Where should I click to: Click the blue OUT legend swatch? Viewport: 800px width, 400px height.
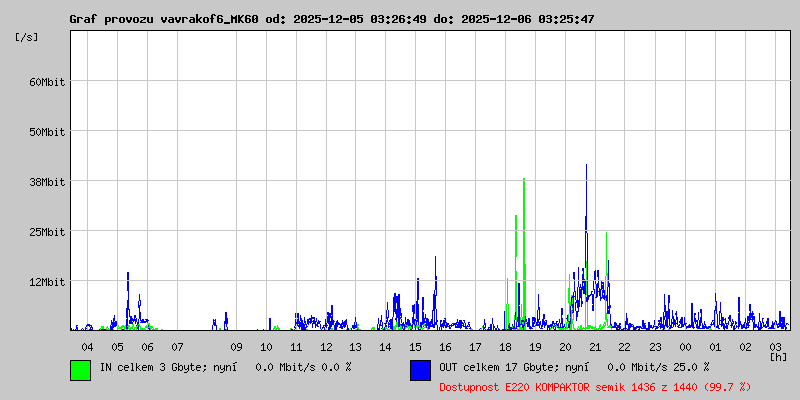[420, 369]
